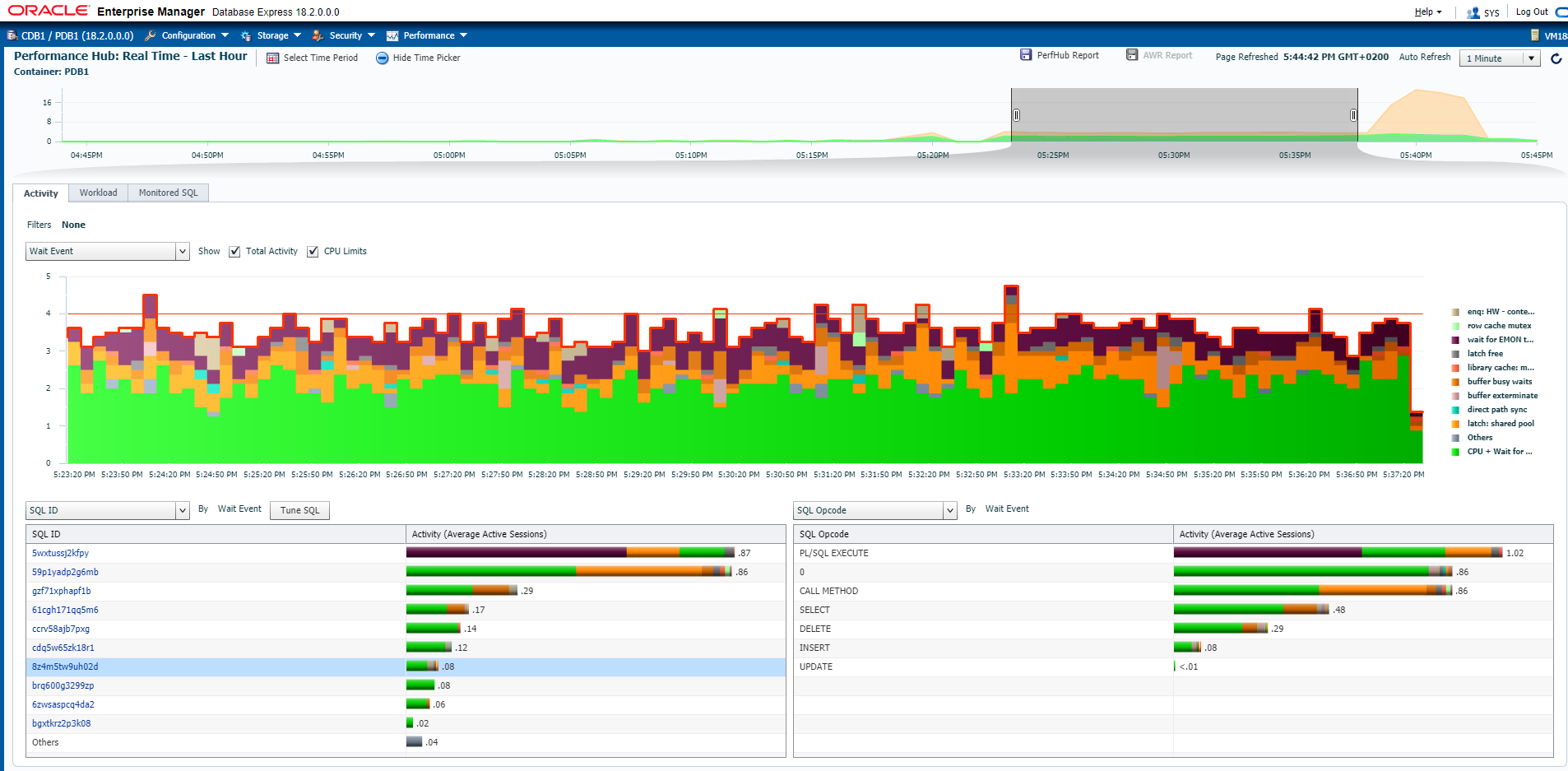
Task: Click the latch free legend swatch
Action: coord(1455,354)
